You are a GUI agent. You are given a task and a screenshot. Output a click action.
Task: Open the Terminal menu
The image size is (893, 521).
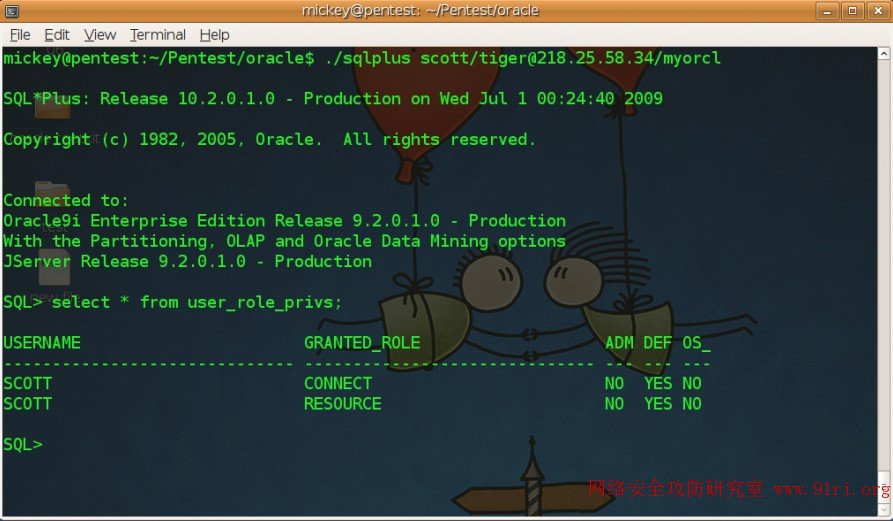tap(158, 35)
